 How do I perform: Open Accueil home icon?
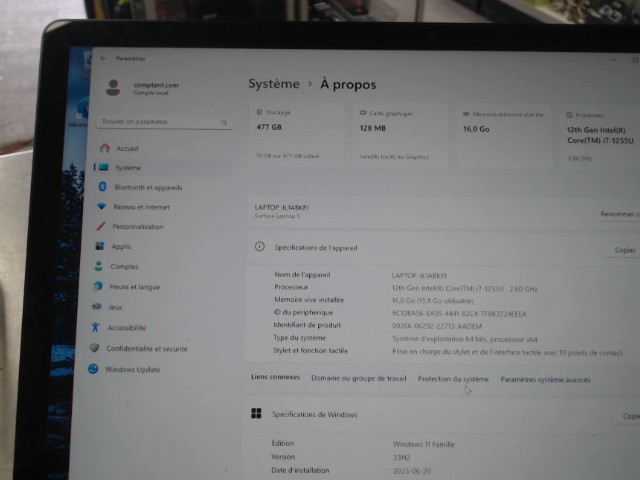tap(105, 148)
